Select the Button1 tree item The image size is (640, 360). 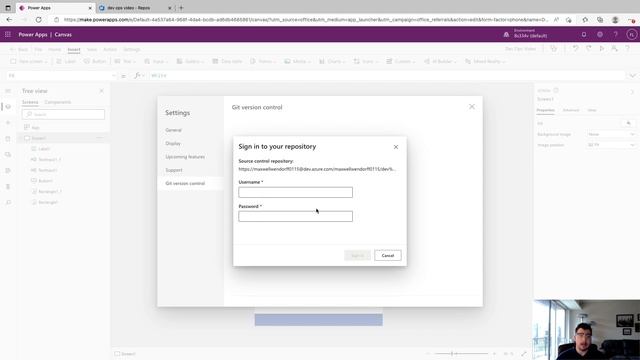[x=42, y=180]
